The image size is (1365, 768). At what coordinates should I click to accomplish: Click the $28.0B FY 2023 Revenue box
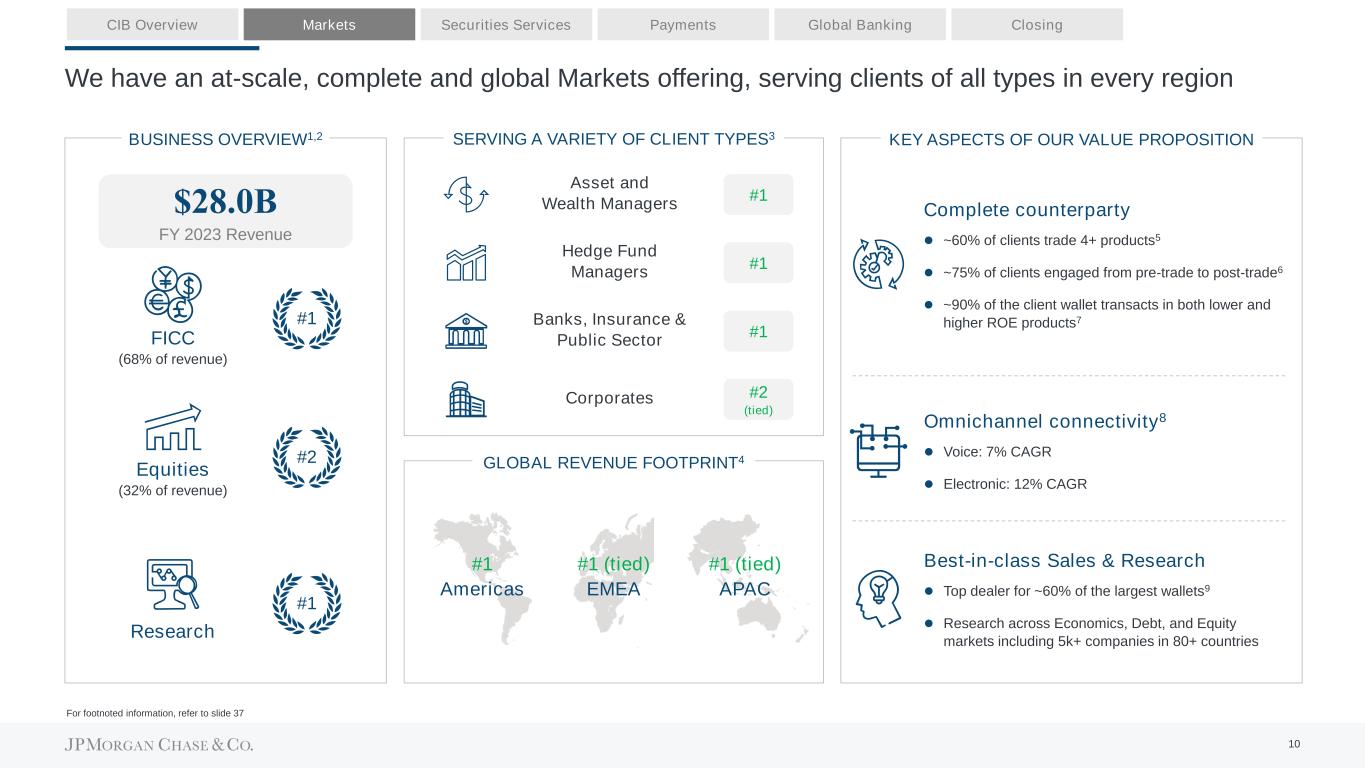click(x=225, y=211)
